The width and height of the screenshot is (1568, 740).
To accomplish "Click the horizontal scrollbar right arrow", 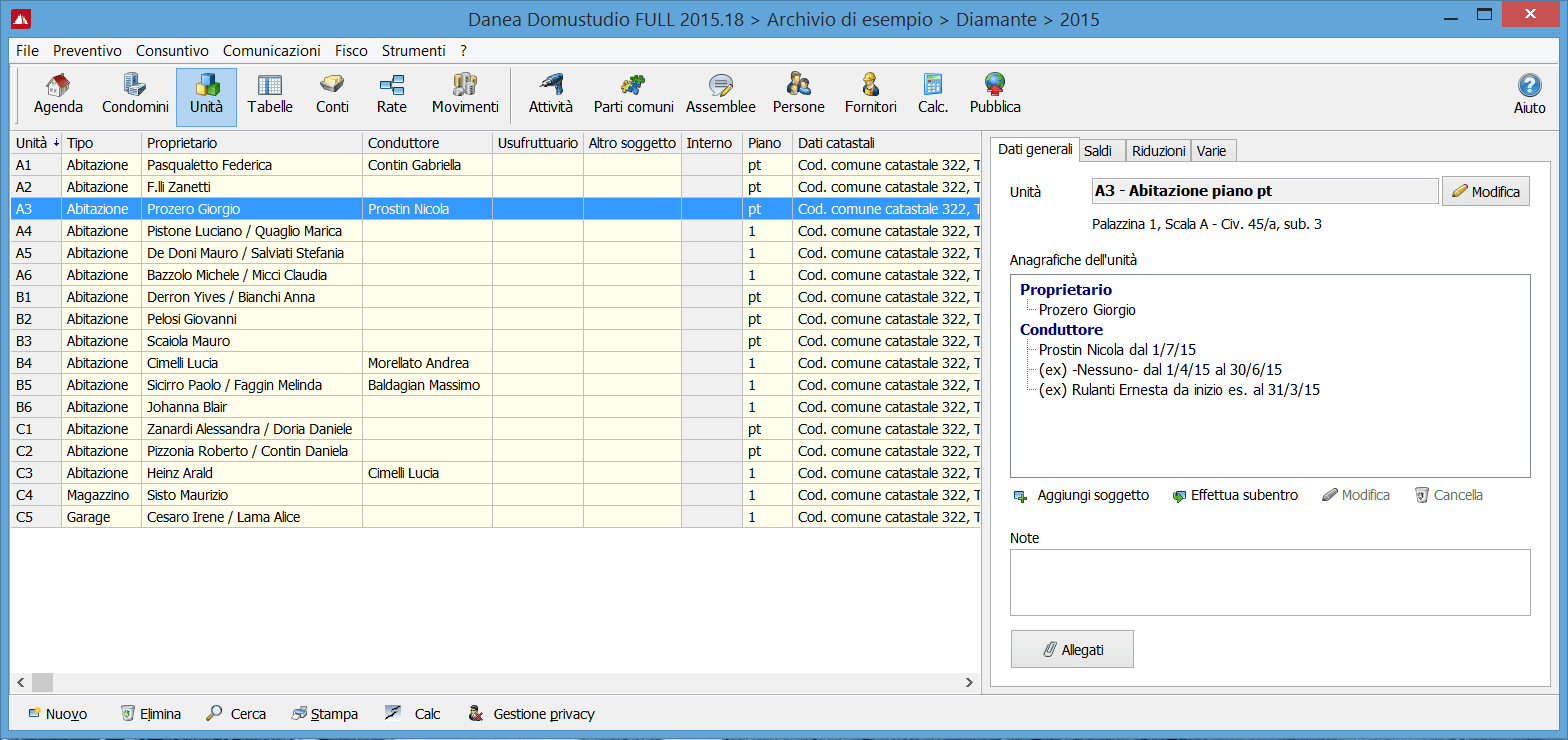I will [969, 682].
